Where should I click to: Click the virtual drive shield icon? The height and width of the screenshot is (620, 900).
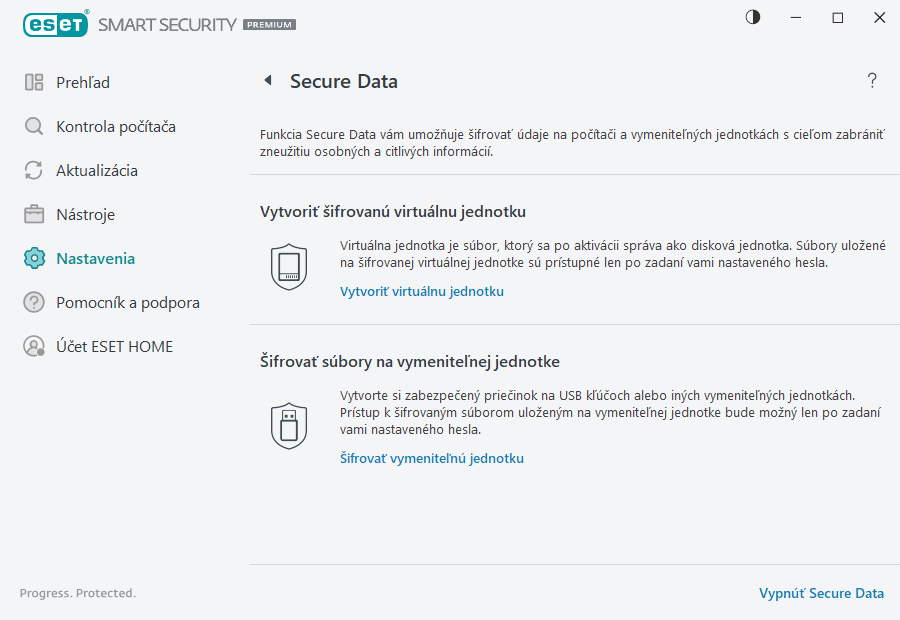(x=289, y=266)
